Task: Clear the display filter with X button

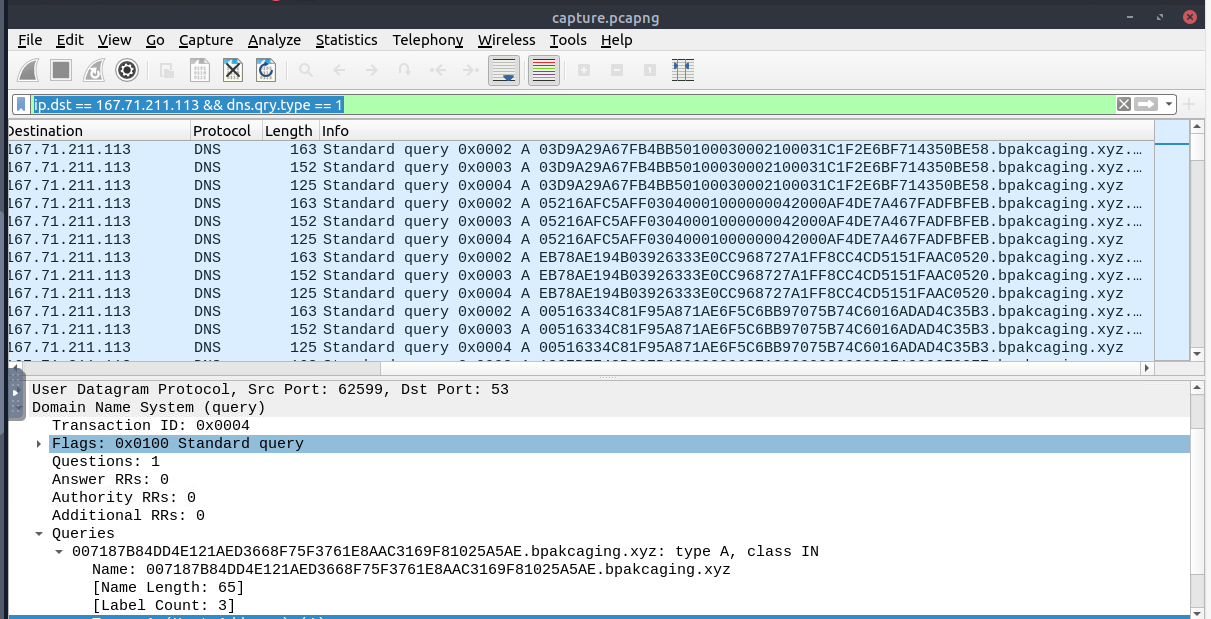Action: (x=1124, y=105)
